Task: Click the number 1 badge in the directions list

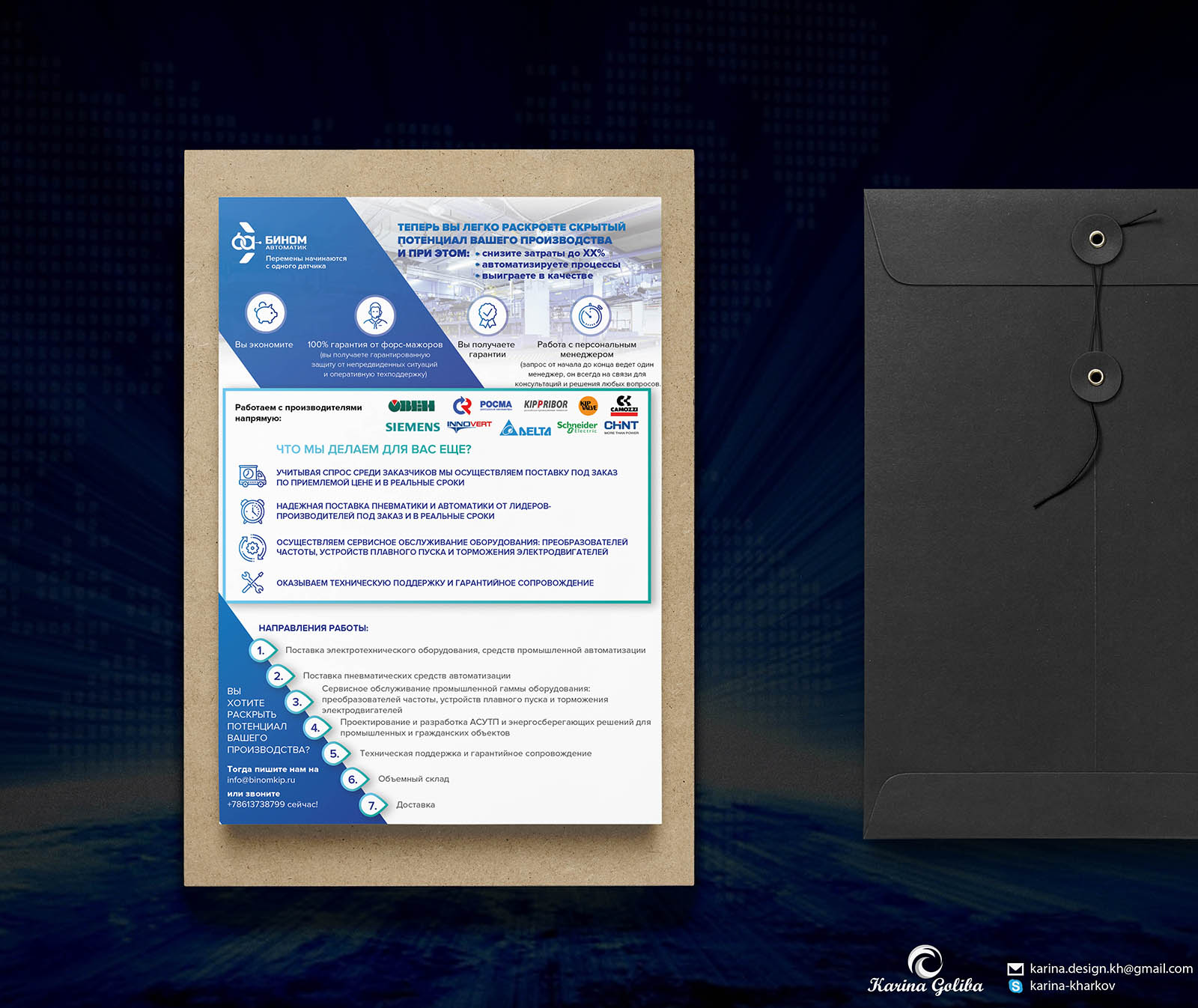Action: [x=262, y=650]
